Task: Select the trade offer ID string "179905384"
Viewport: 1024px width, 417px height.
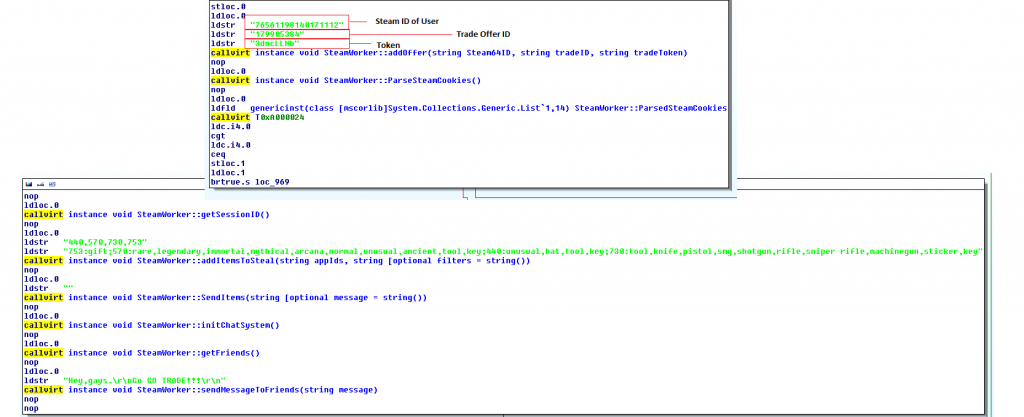Action: point(277,34)
